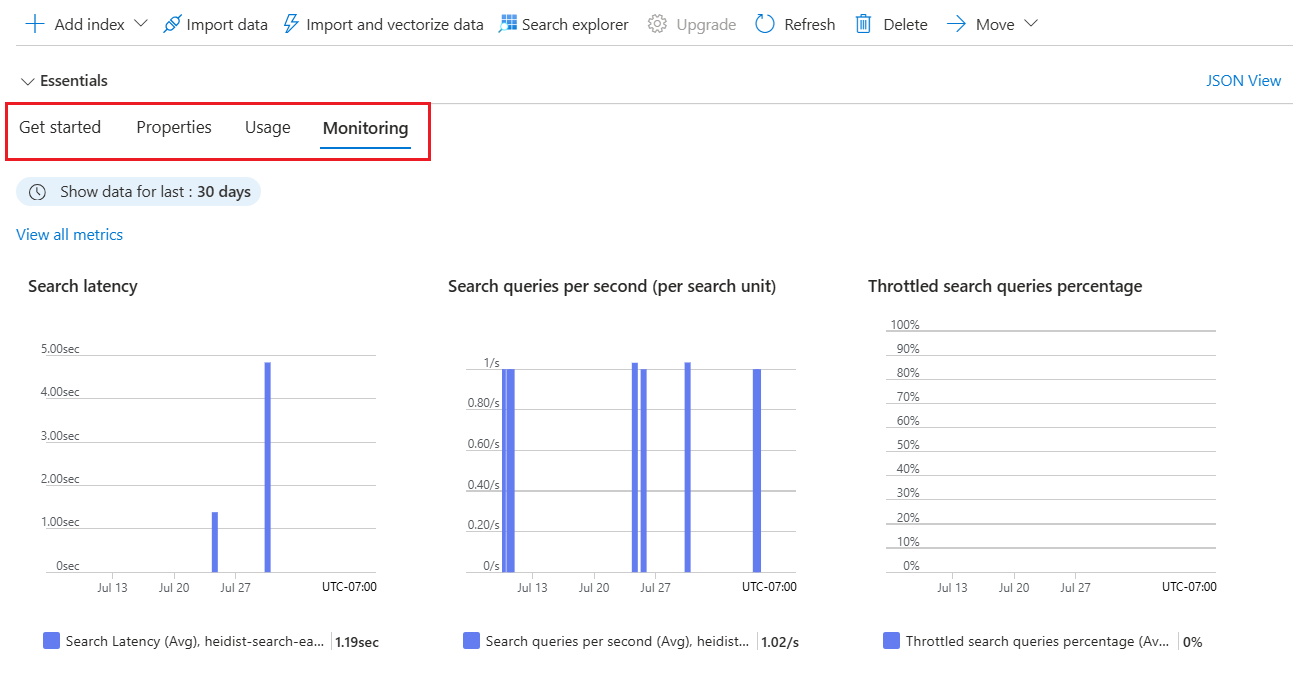Click the Upgrade gear icon

click(x=659, y=23)
